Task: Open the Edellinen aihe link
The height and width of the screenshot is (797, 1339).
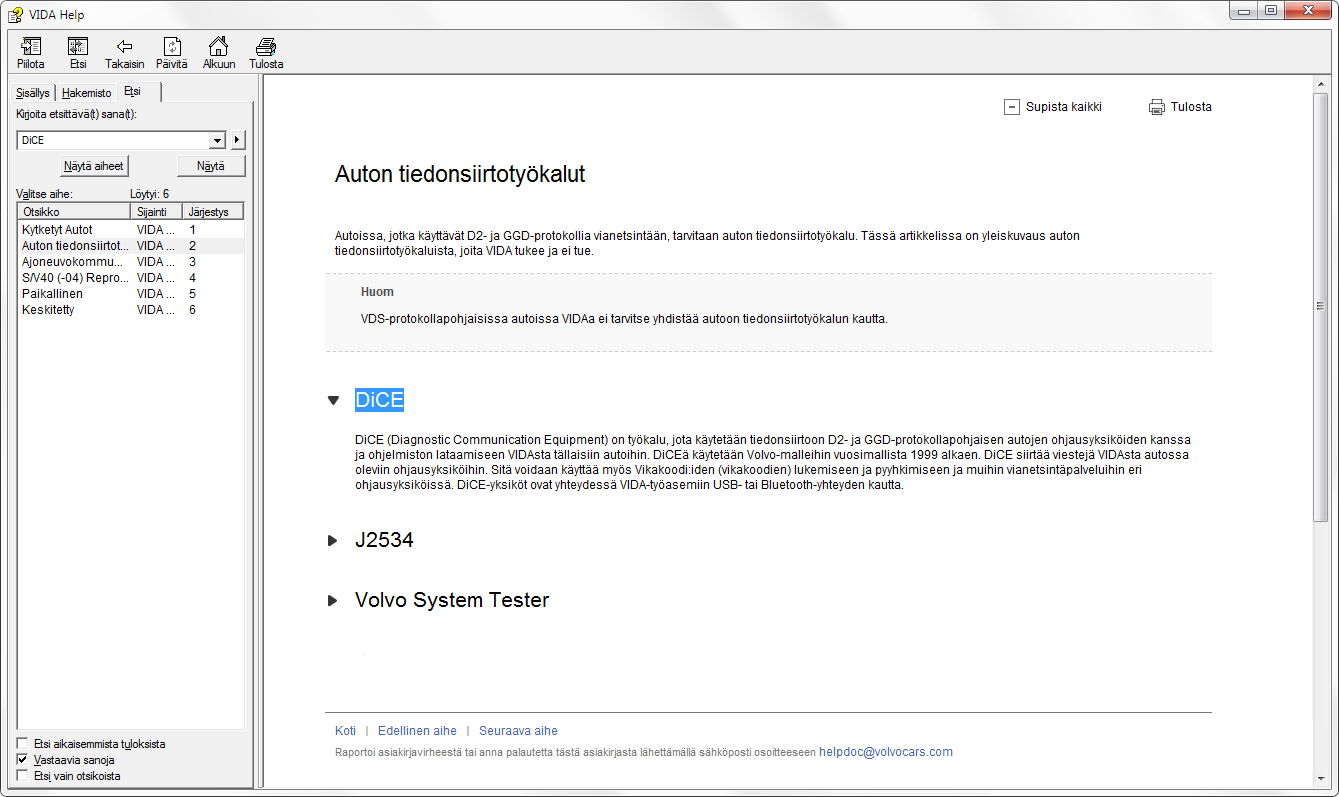Action: [417, 731]
